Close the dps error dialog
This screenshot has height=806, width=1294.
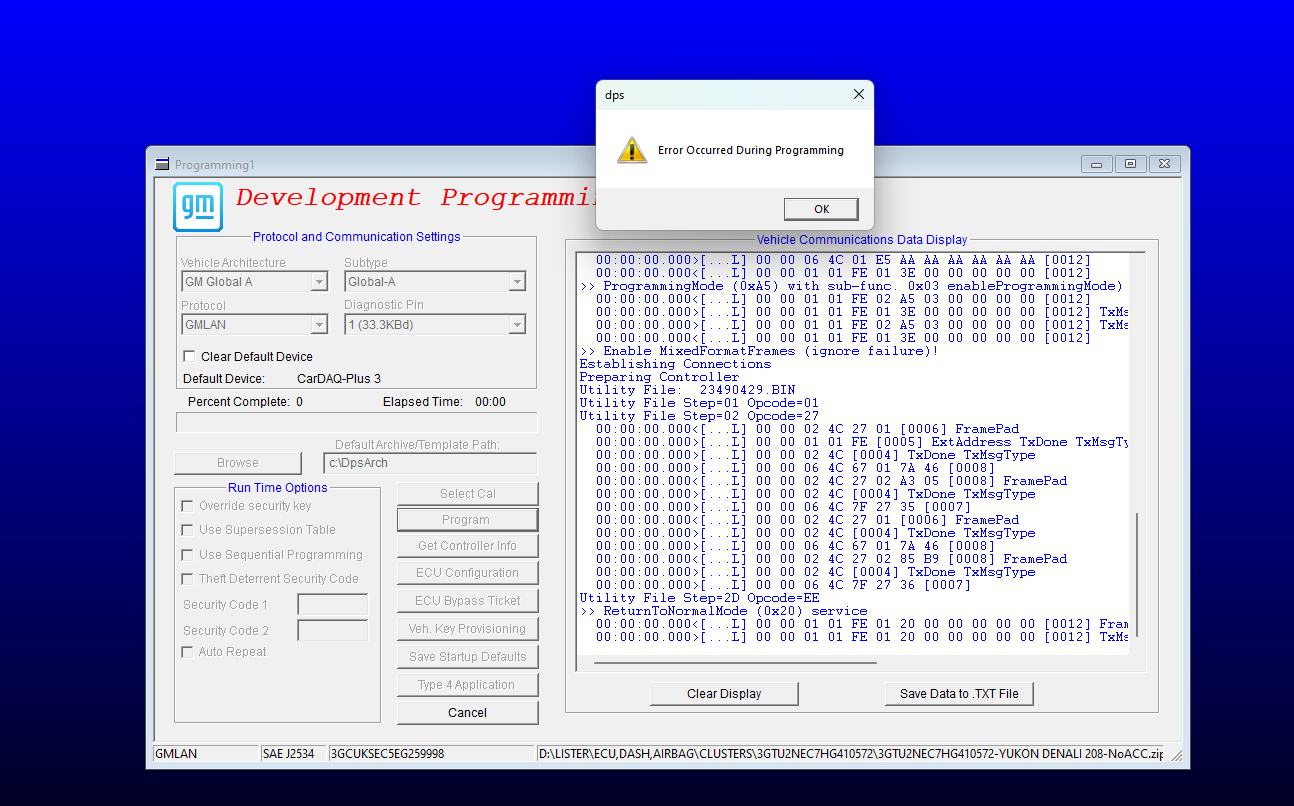tap(858, 95)
